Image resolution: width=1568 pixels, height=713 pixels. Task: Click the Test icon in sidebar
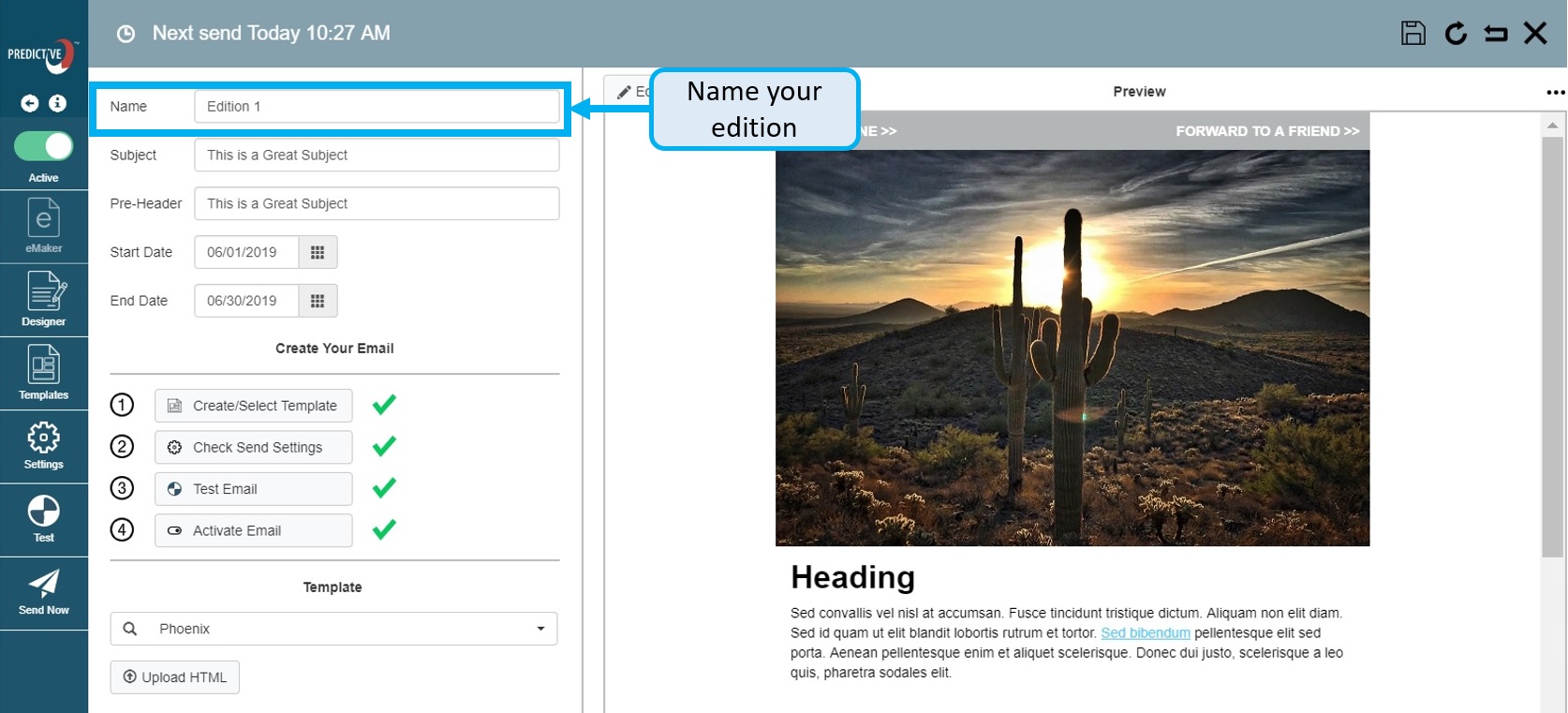(43, 518)
